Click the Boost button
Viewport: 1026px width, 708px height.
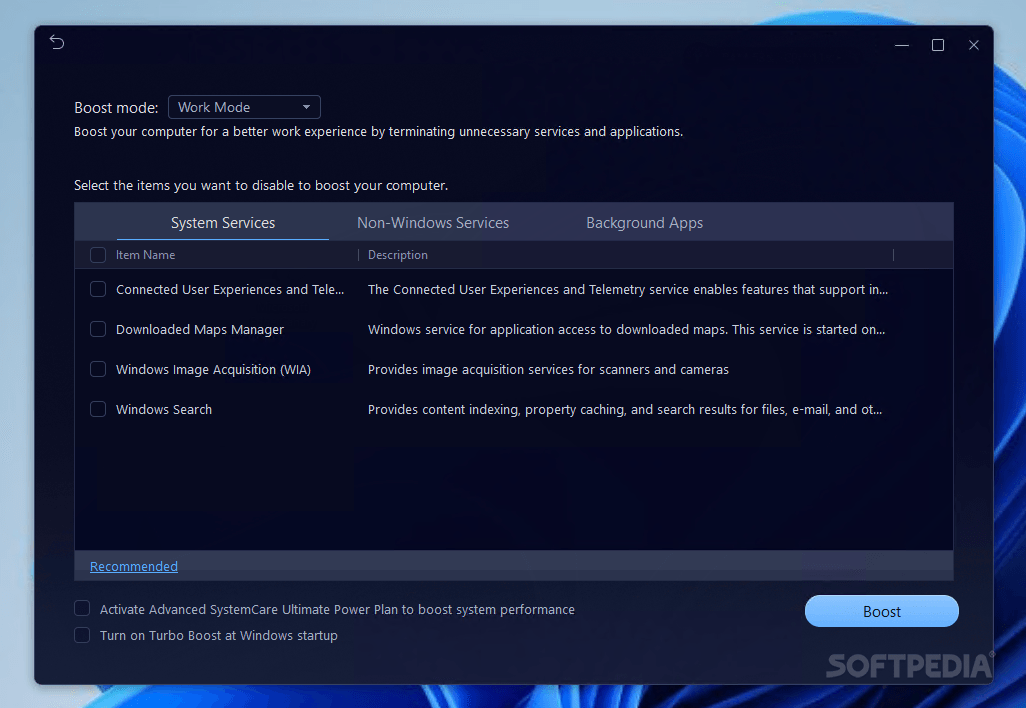(881, 611)
